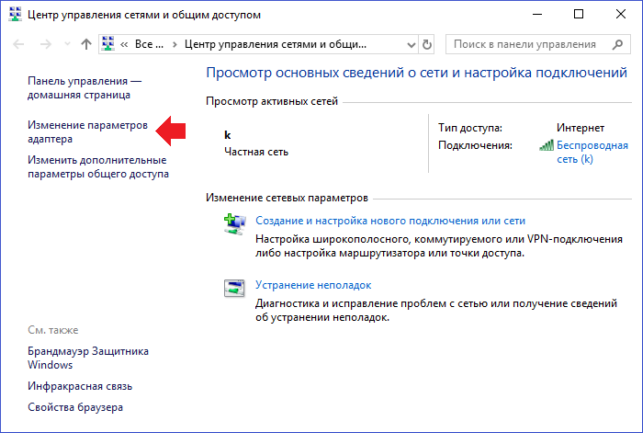Open 'Изменить дополнительные параметры общего доступа'
Viewport: 643px width, 433px height.
point(98,167)
